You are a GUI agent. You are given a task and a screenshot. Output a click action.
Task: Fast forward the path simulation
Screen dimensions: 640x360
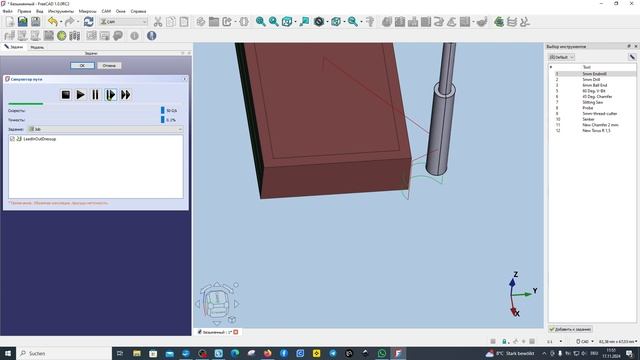(125, 95)
